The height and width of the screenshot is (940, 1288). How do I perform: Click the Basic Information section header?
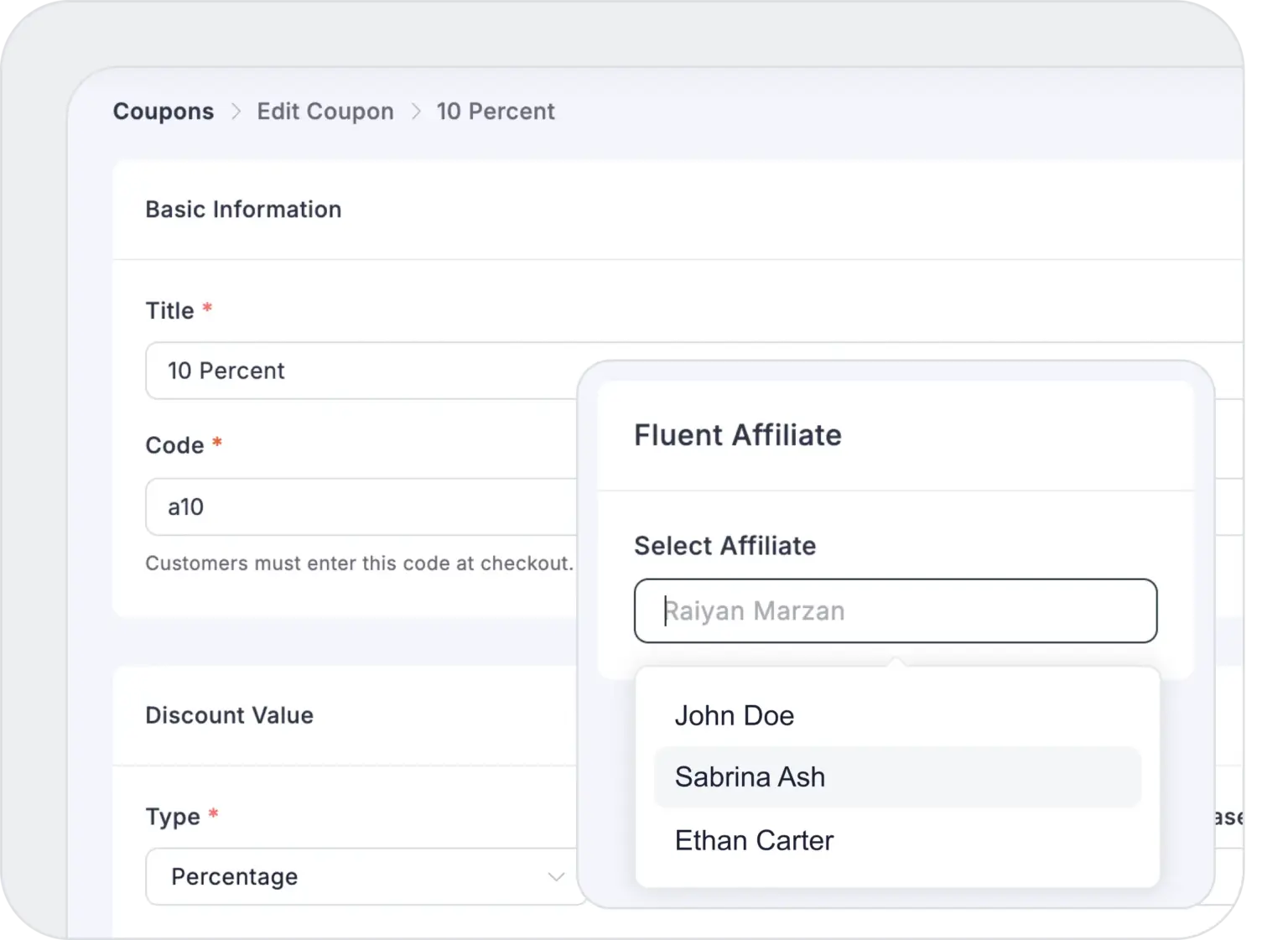(243, 210)
